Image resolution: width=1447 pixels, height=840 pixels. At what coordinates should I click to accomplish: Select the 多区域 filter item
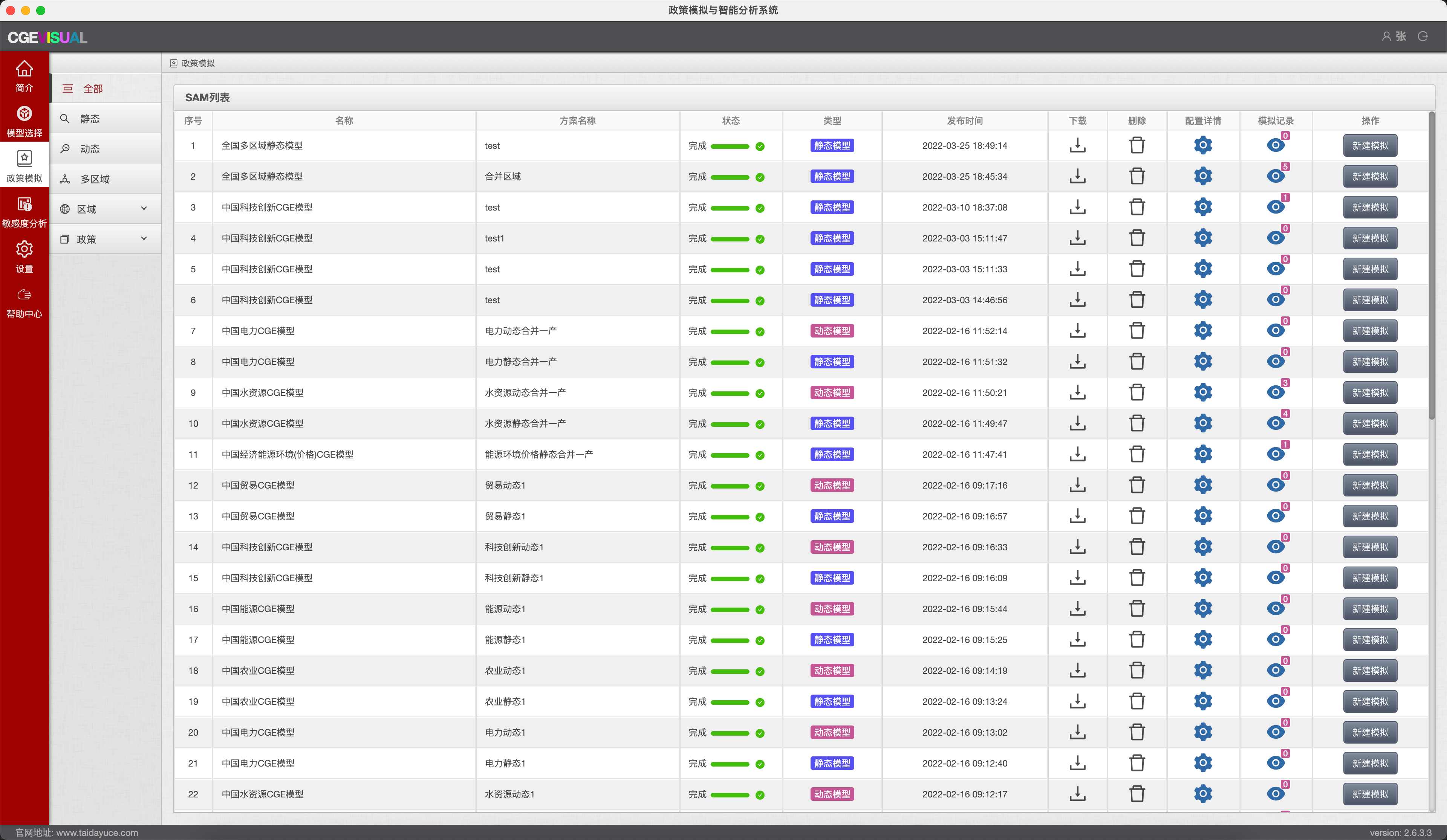click(x=95, y=179)
